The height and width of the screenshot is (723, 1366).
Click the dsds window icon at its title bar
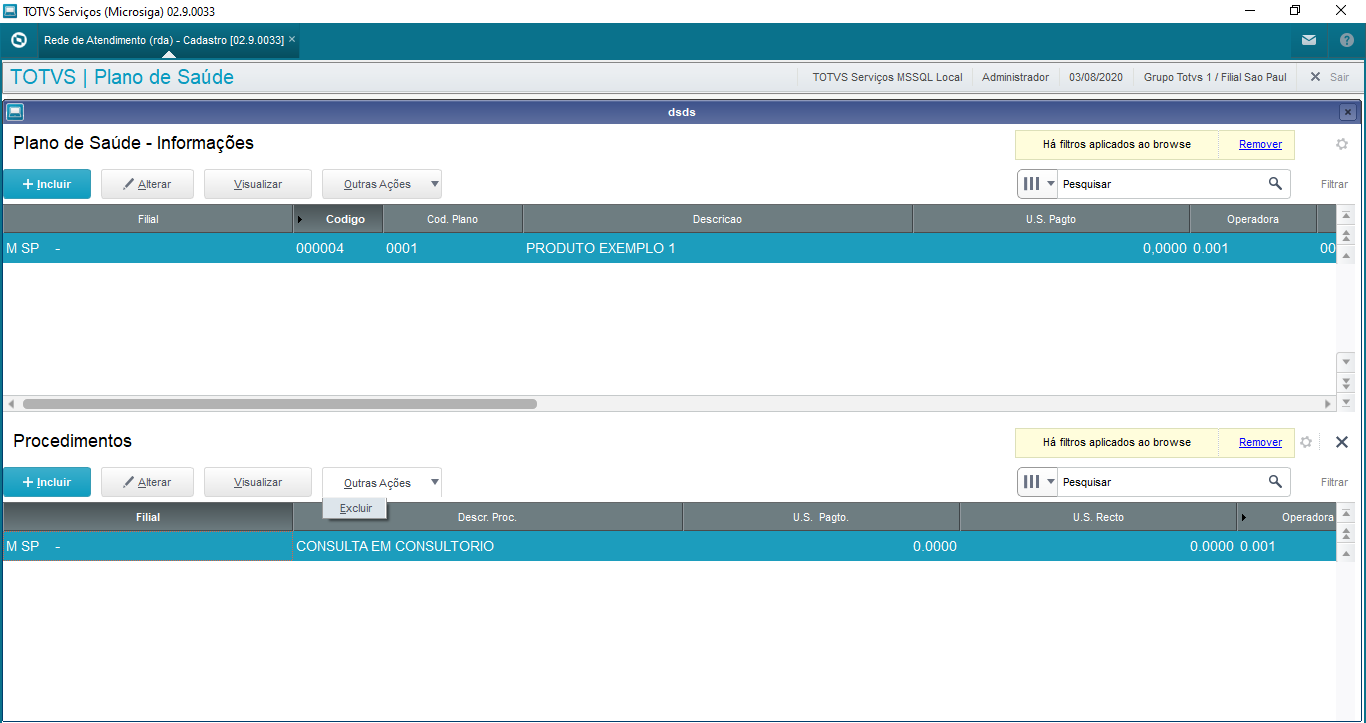[15, 112]
